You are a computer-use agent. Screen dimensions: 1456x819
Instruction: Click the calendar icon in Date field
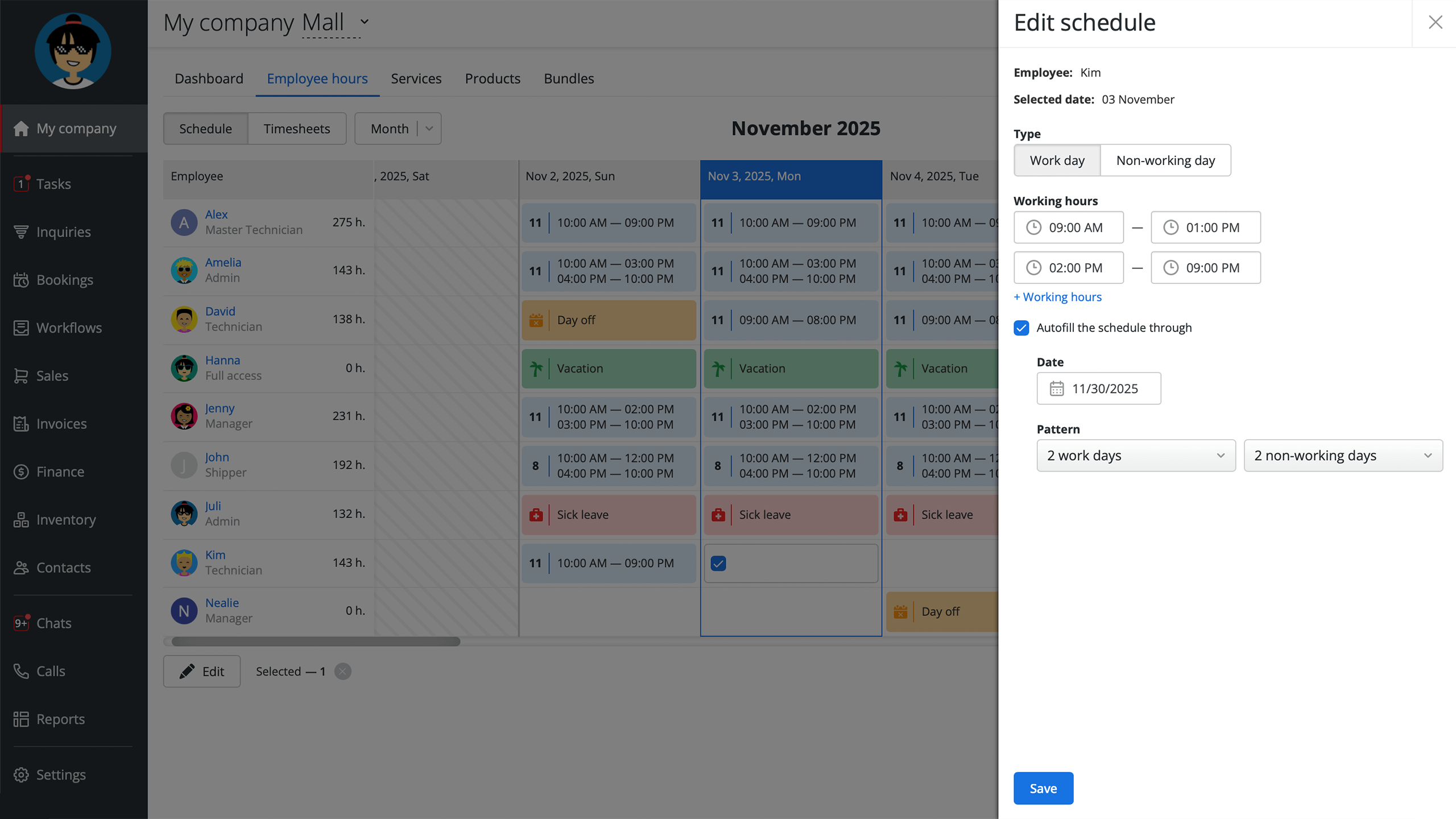[1057, 388]
